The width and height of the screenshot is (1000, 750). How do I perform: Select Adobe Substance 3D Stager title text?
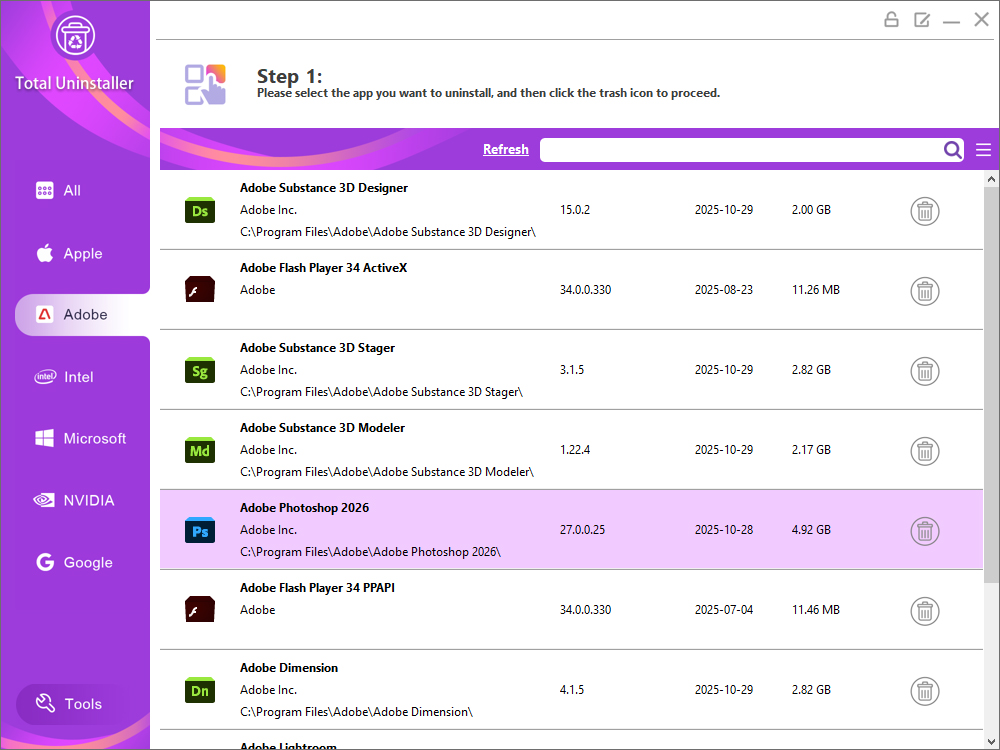tap(317, 348)
